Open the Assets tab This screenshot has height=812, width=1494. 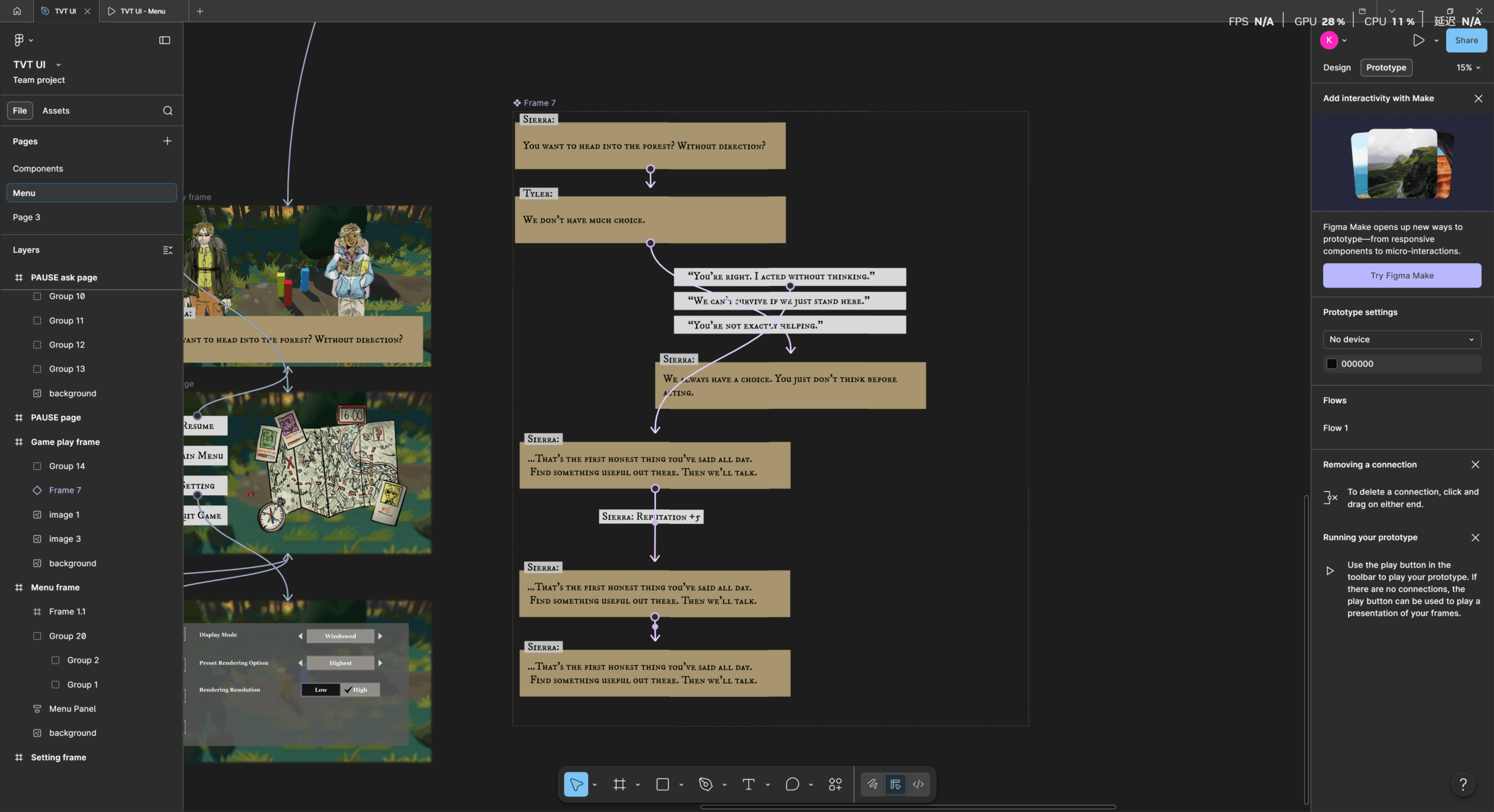click(56, 111)
